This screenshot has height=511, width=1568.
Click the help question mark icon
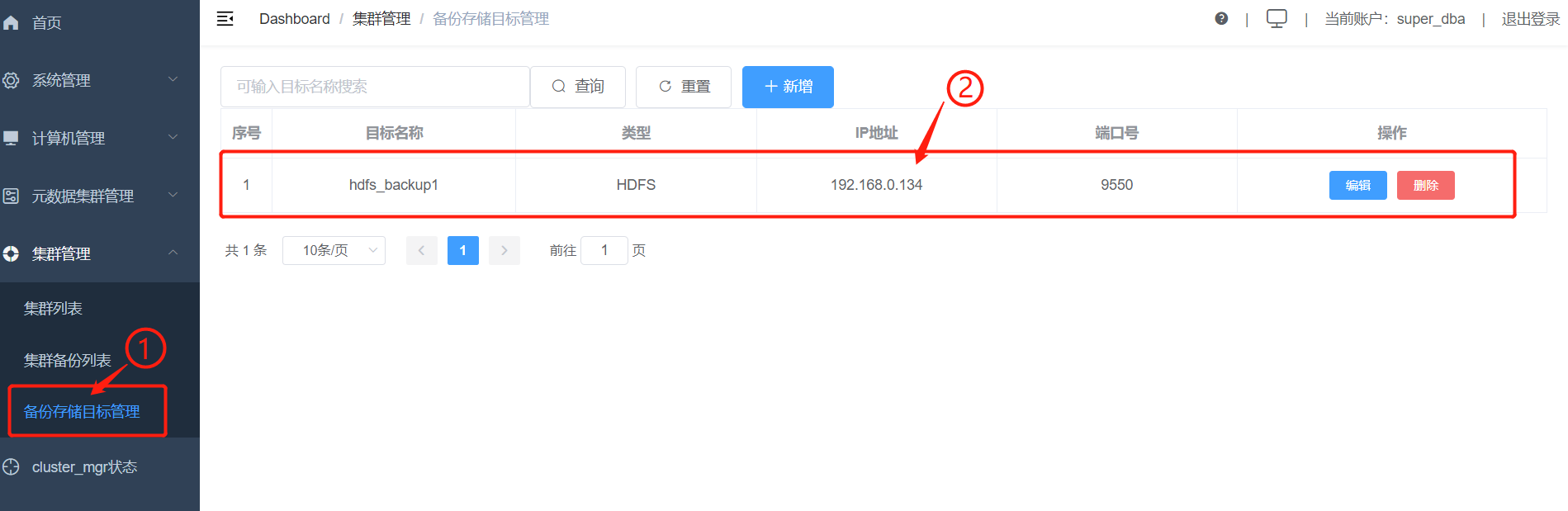[1221, 19]
